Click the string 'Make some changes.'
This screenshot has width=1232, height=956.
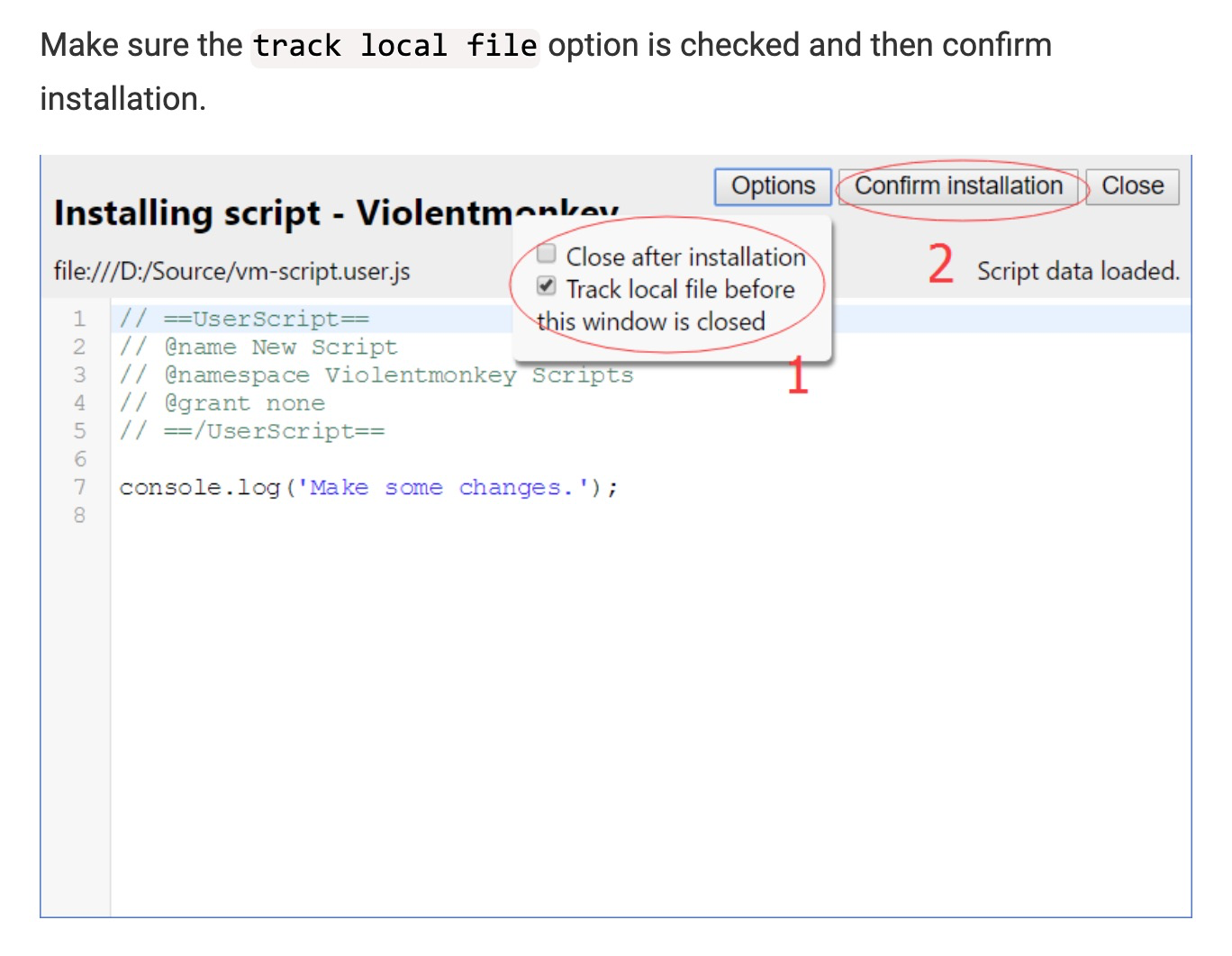pos(446,487)
